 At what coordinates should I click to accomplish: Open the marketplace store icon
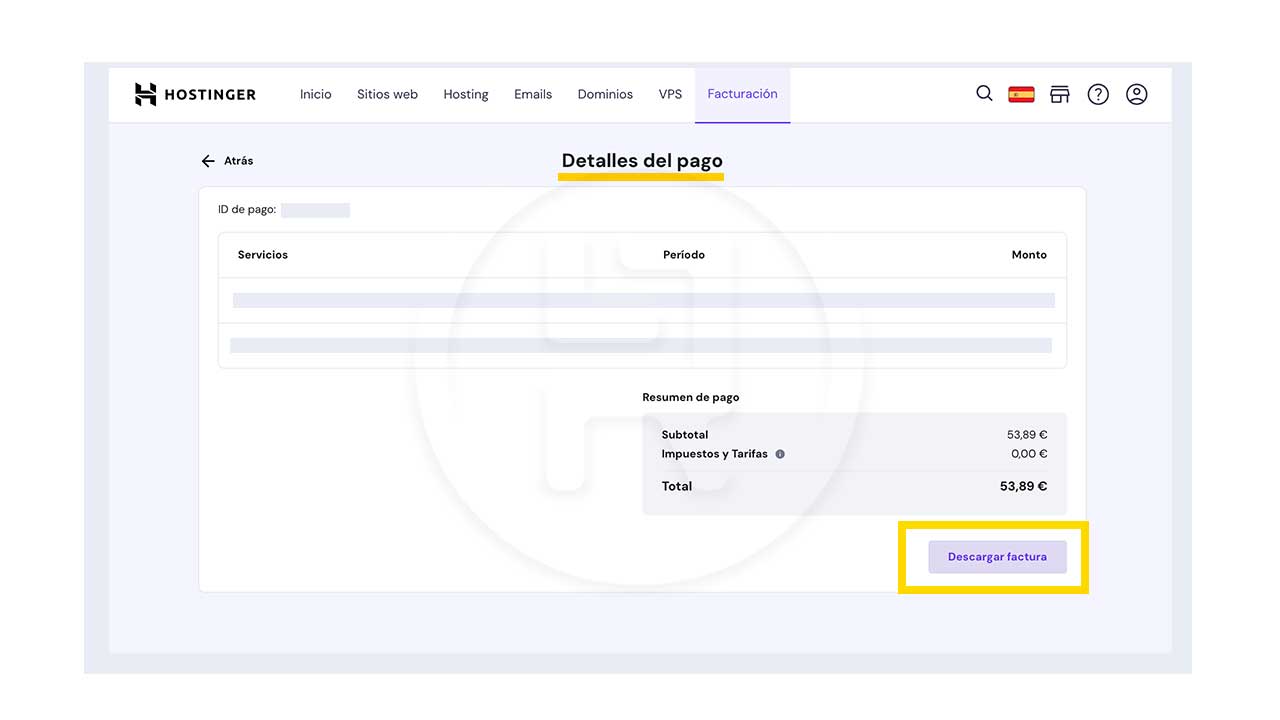tap(1059, 94)
